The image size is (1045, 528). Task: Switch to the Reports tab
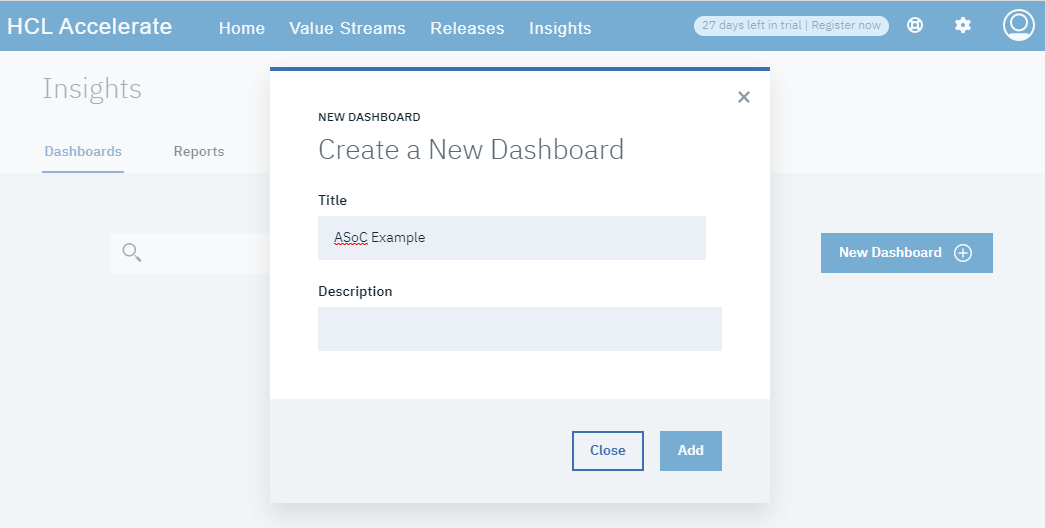coord(199,152)
